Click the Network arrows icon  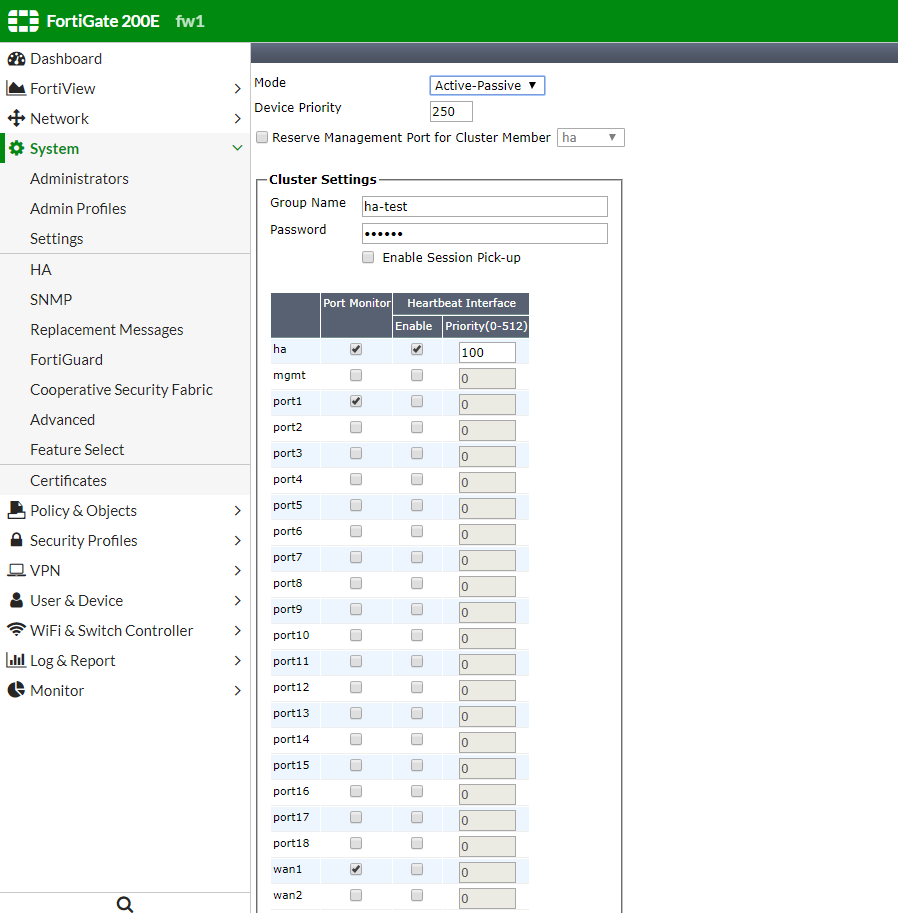(16, 118)
